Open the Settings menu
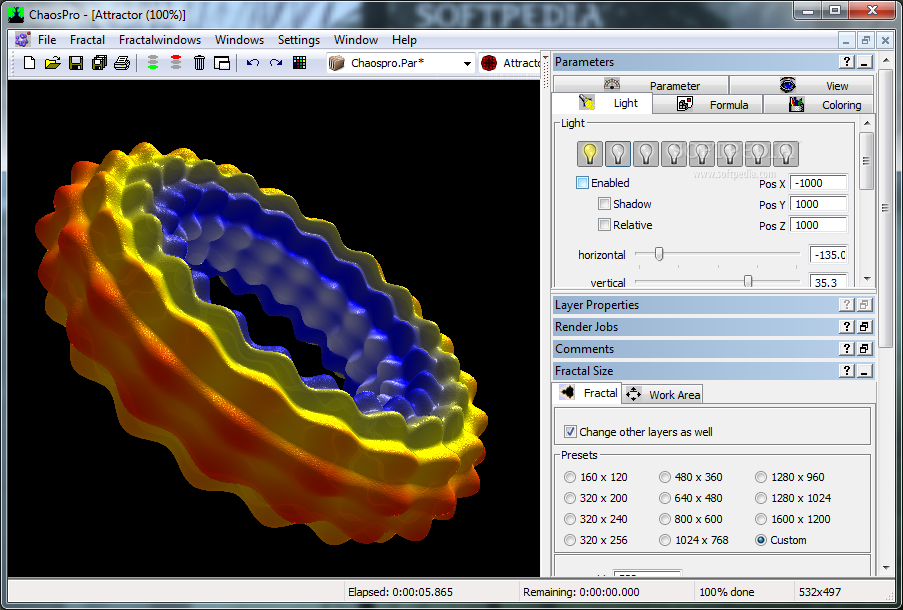 [x=299, y=40]
